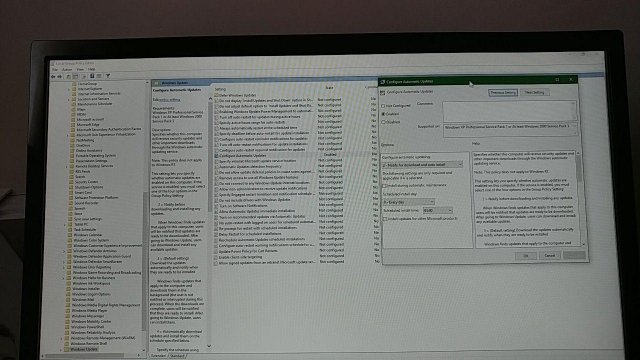Click the Help book icon in toolbar
Screen dimensions: 640x360
click(x=92, y=76)
